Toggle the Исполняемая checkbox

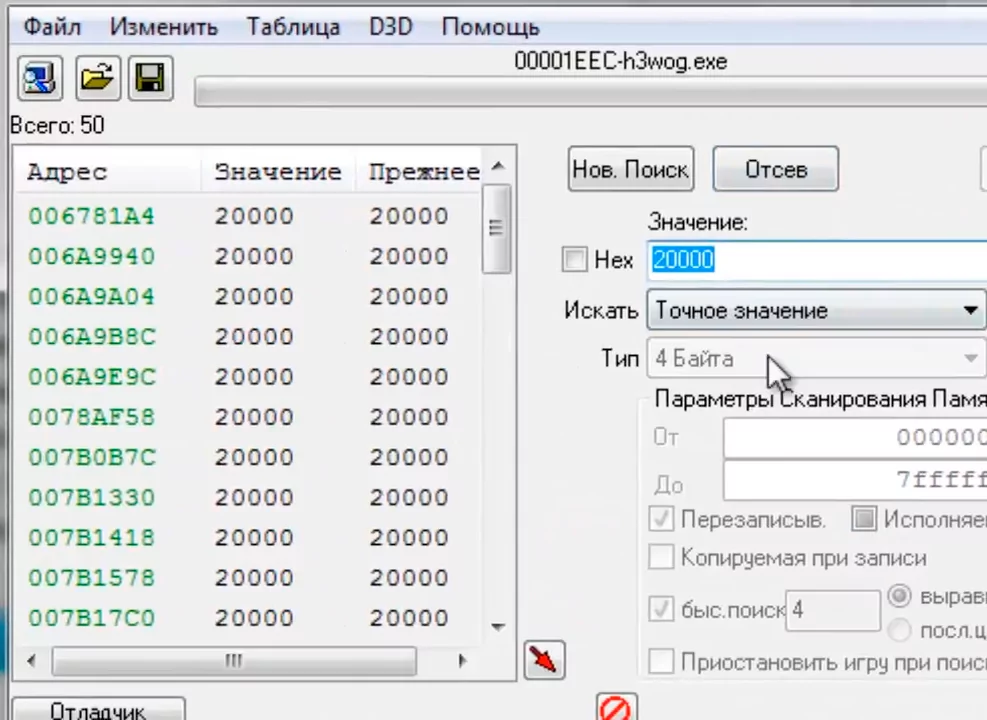tap(864, 519)
